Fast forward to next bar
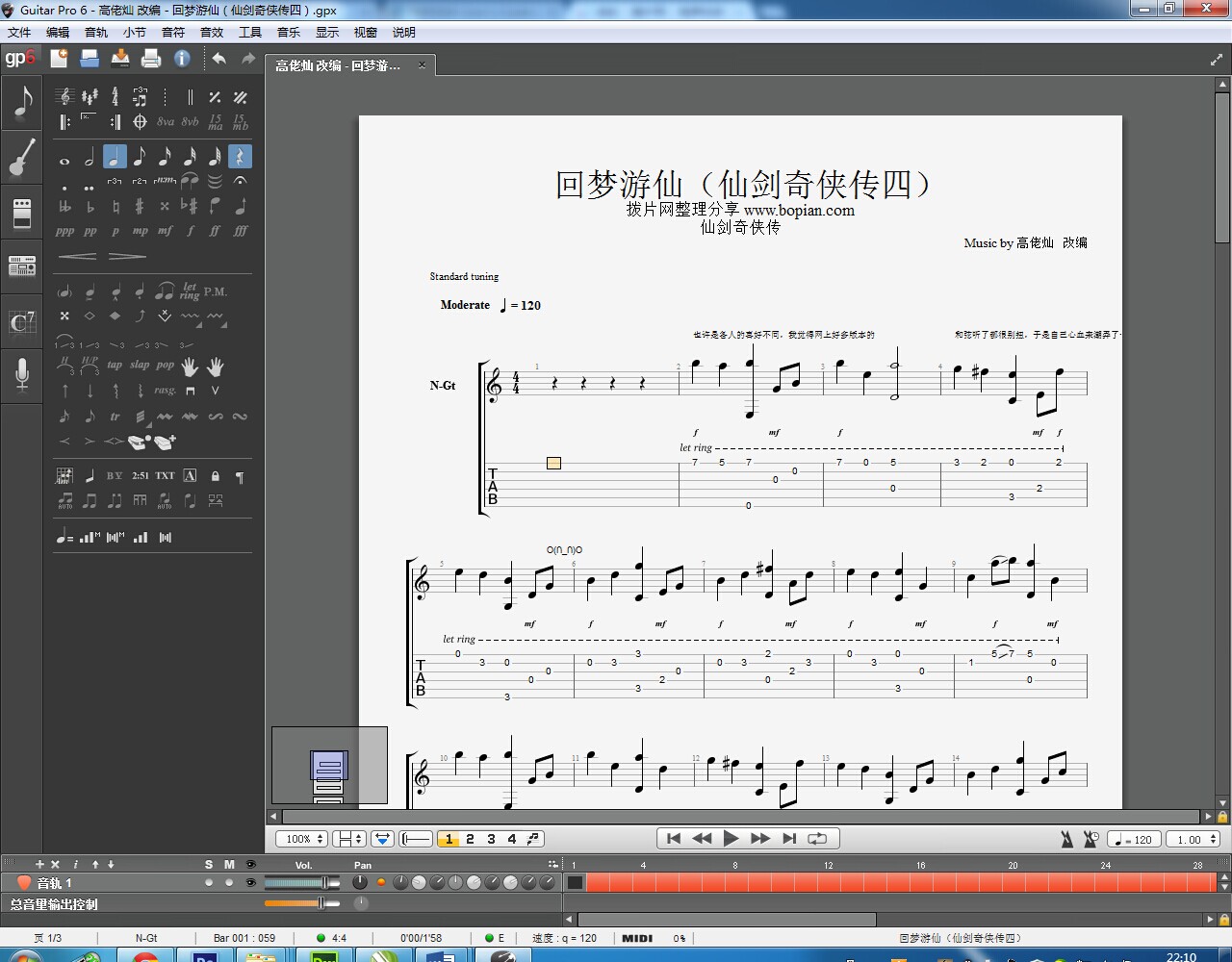 point(760,838)
